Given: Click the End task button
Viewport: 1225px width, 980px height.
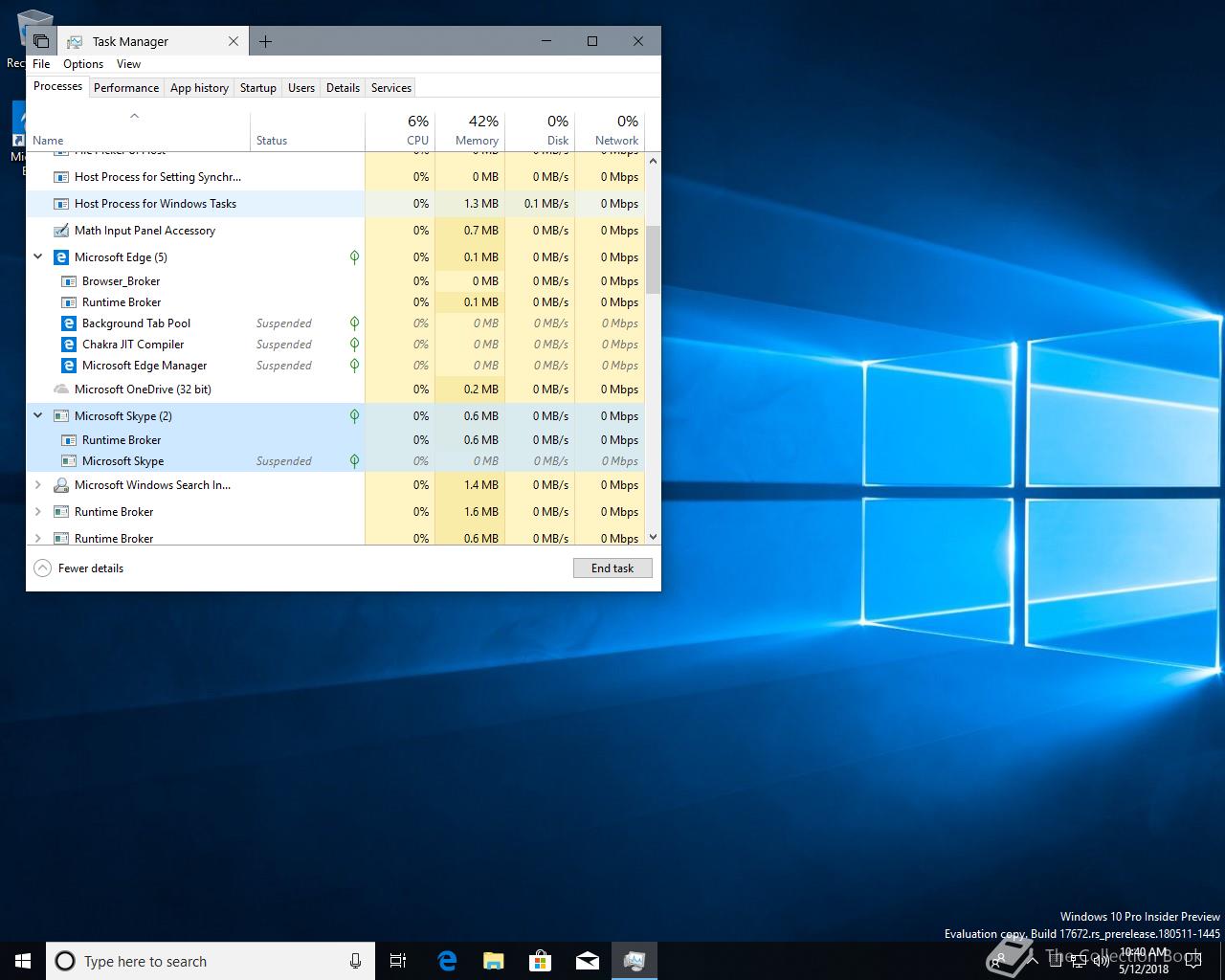Looking at the screenshot, I should (612, 568).
